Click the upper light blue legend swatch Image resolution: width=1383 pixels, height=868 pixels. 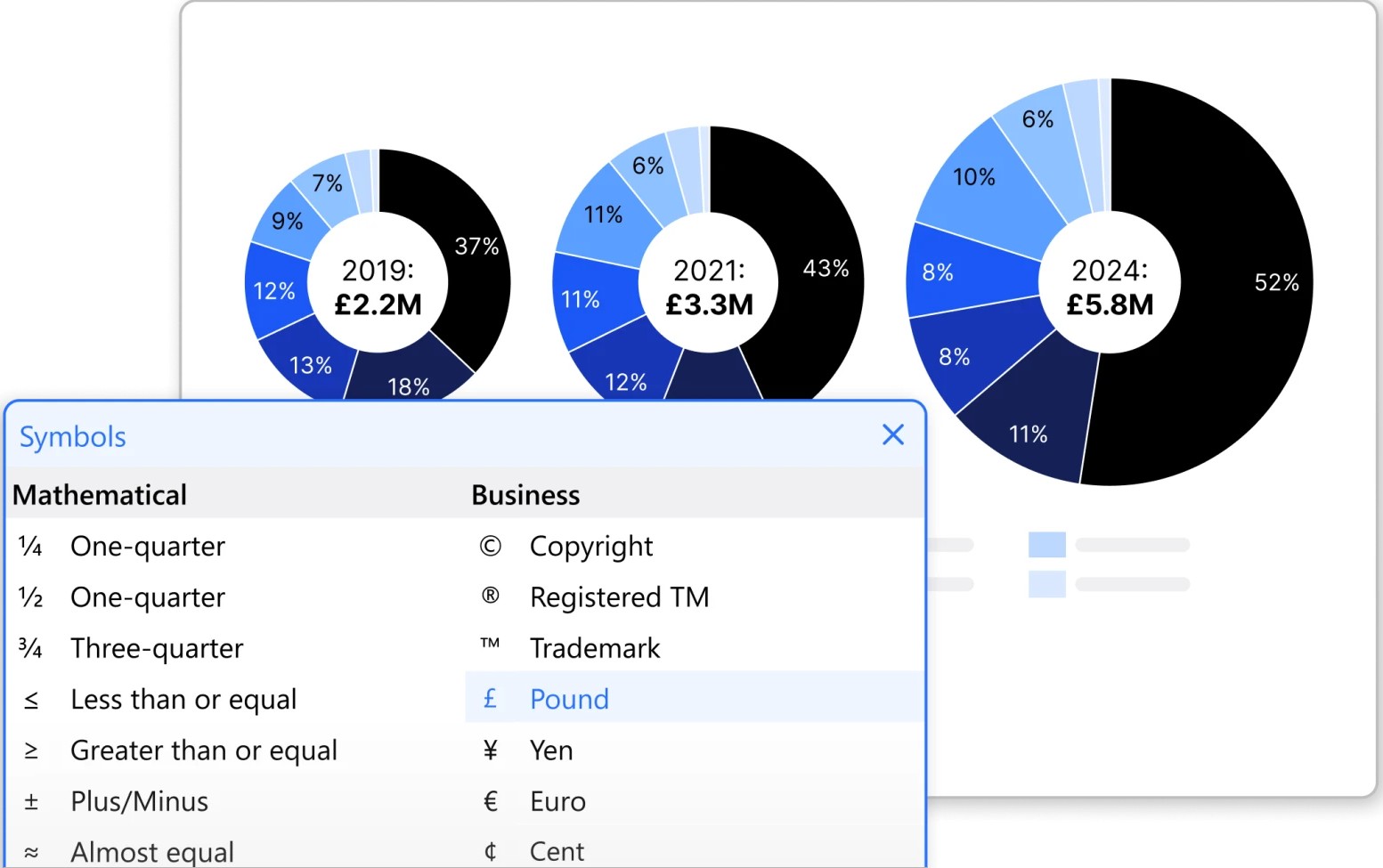[x=1046, y=544]
